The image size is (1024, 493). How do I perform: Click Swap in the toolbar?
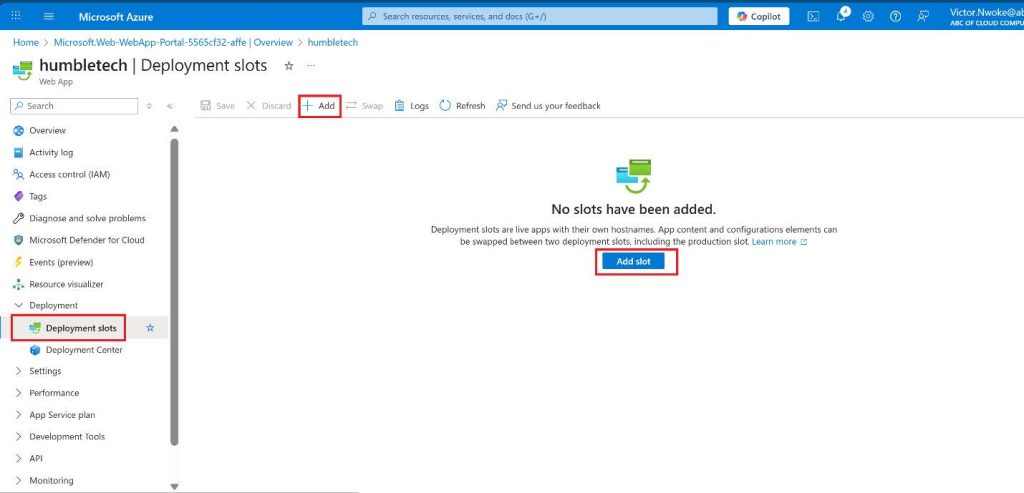[x=364, y=106]
